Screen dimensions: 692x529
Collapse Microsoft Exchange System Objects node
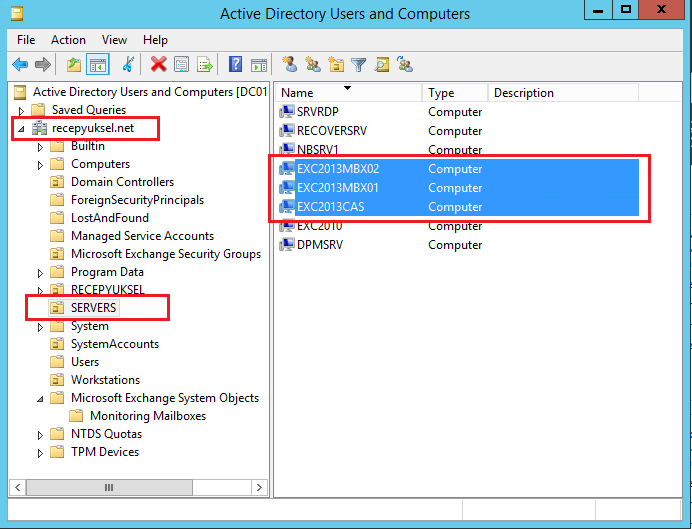point(40,399)
